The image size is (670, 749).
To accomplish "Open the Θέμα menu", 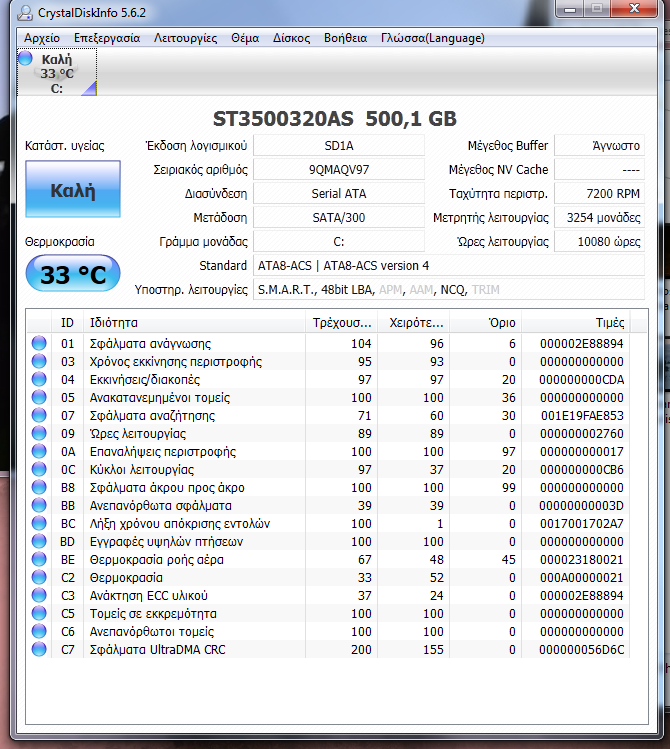I will click(x=245, y=38).
